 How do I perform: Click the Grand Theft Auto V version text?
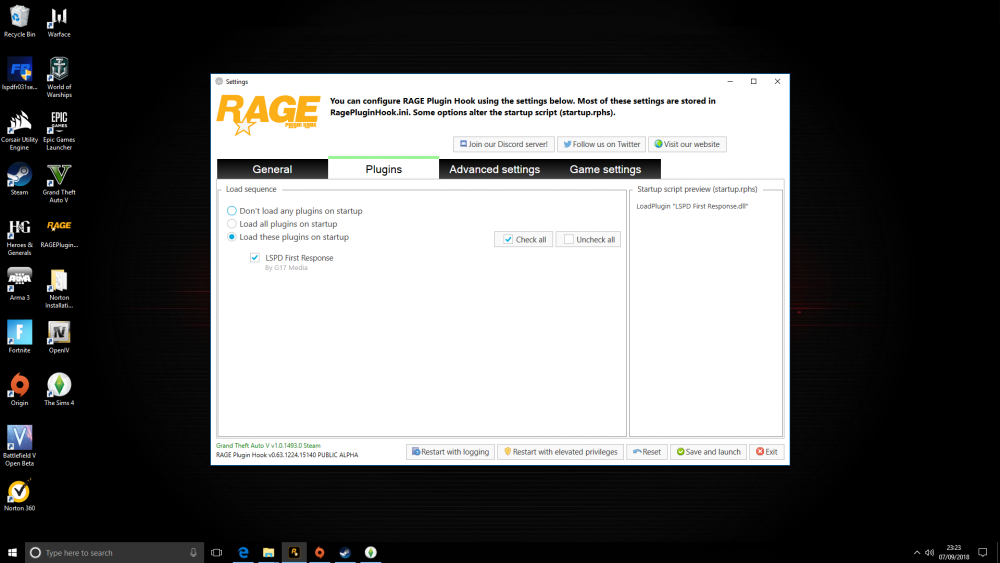268,446
